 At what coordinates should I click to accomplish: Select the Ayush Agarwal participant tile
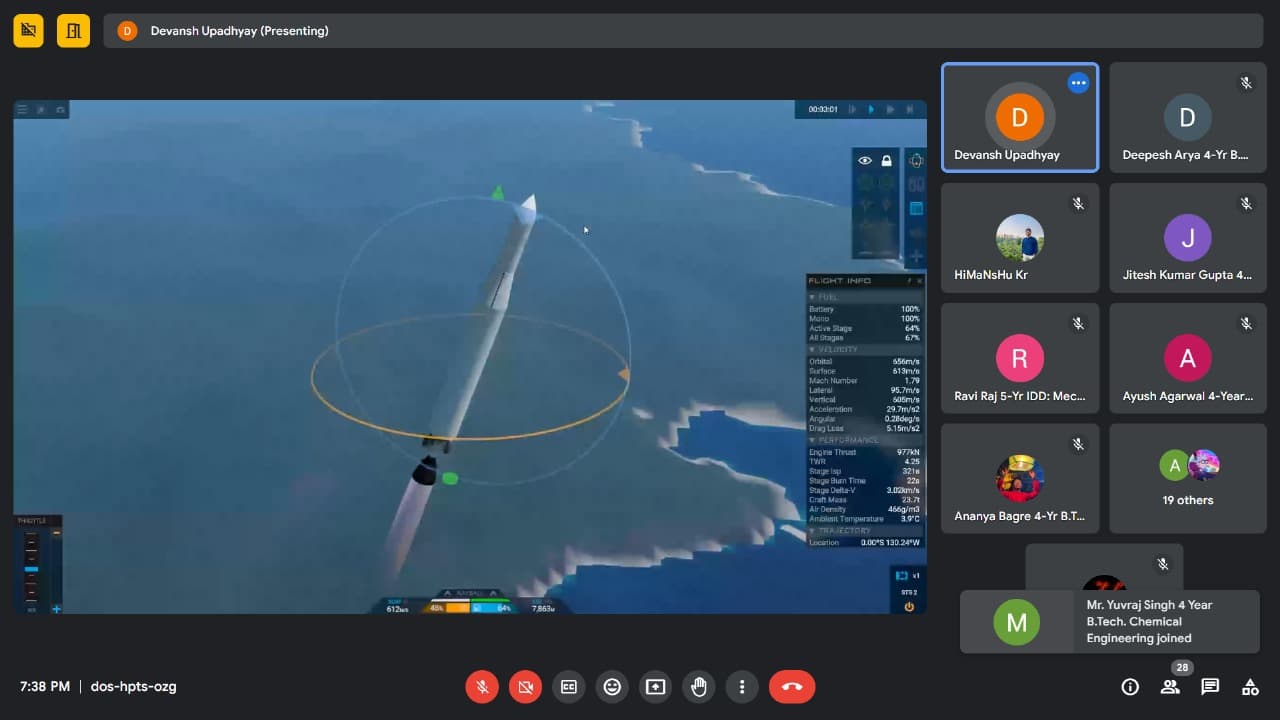pos(1188,358)
